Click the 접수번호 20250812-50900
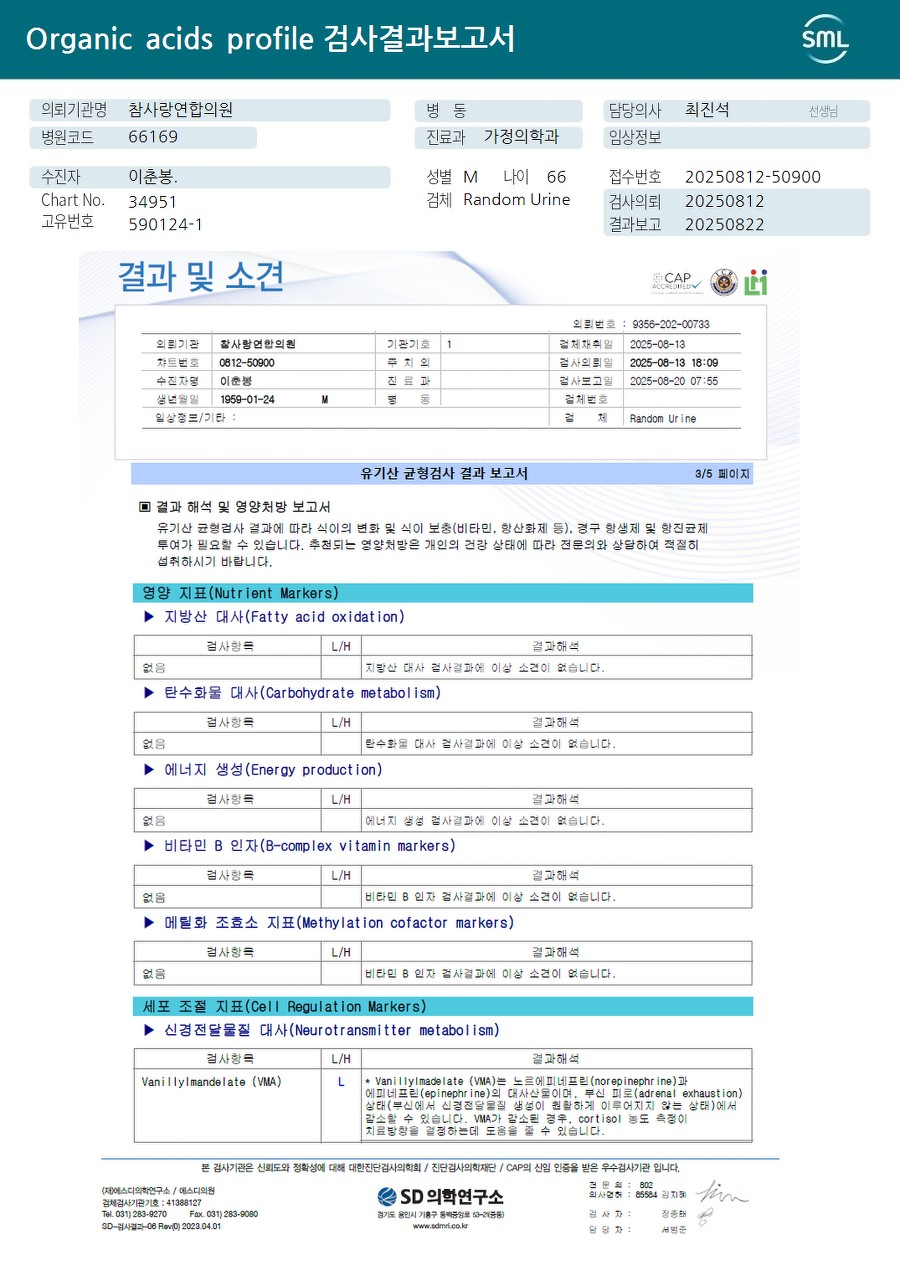This screenshot has height=1271, width=900. (753, 177)
